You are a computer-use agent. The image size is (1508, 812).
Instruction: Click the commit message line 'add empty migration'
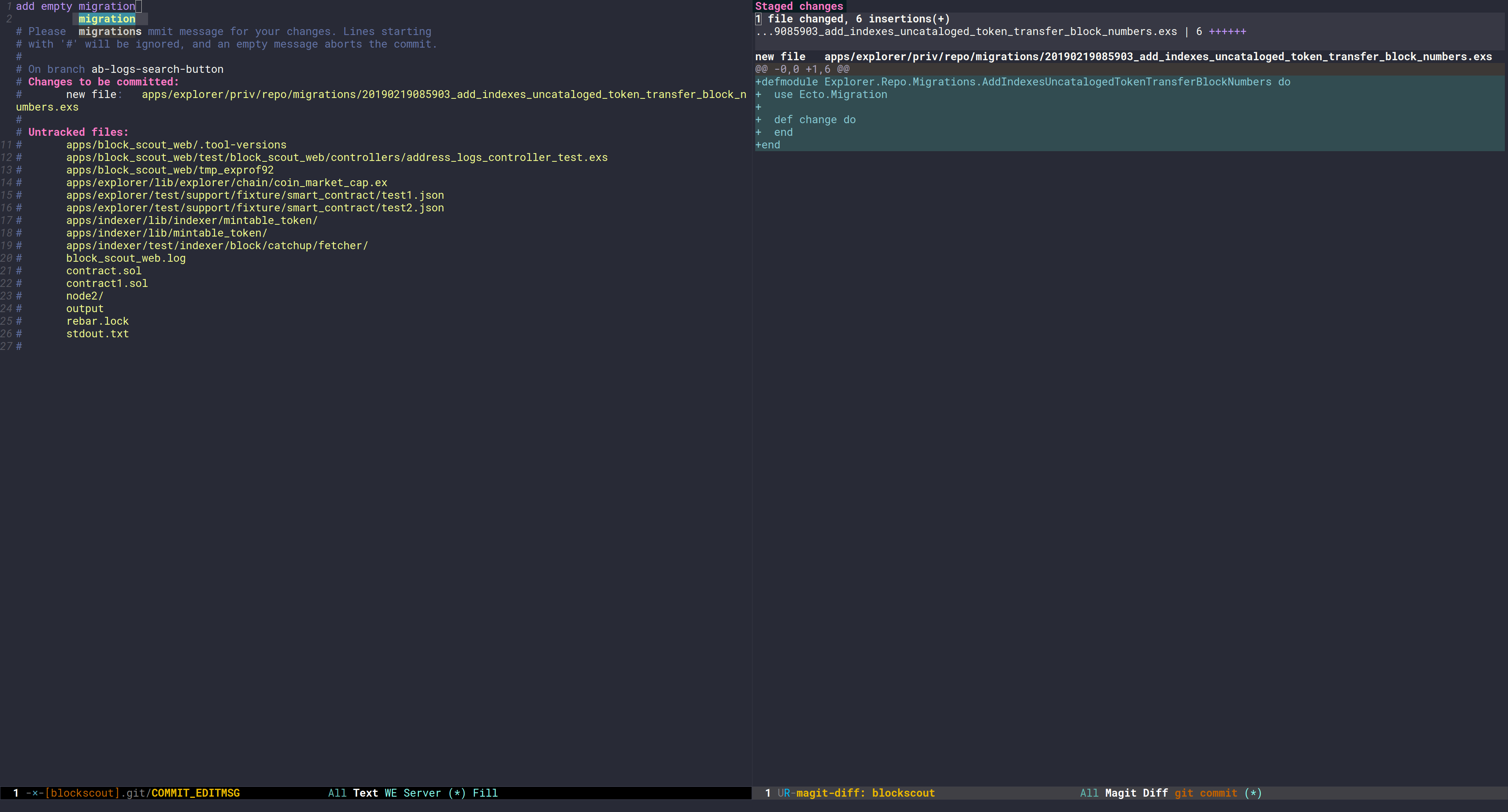click(x=76, y=6)
